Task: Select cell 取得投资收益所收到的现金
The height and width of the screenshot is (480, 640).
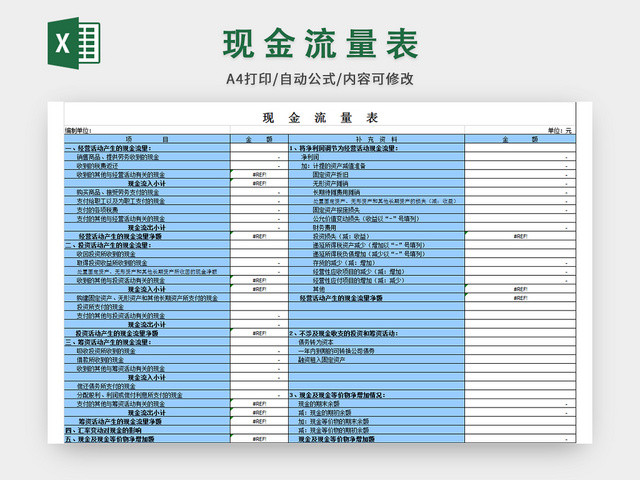Action: tap(147, 262)
